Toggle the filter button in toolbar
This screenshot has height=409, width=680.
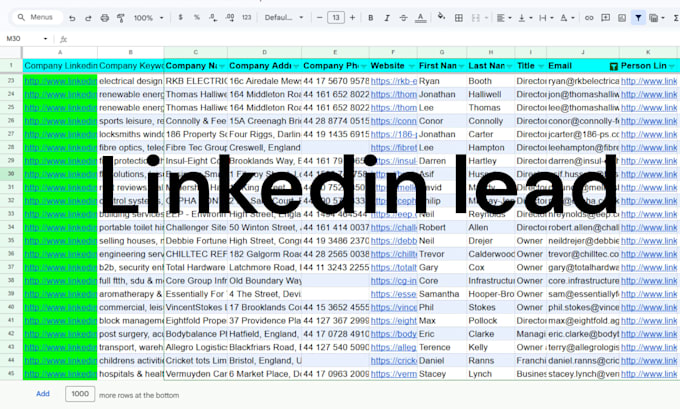(x=638, y=18)
